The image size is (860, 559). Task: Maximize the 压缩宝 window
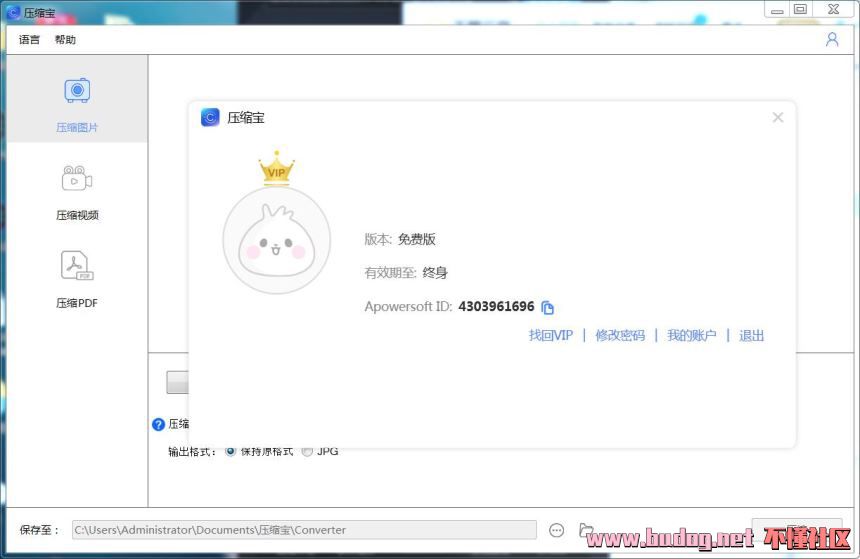coord(800,9)
